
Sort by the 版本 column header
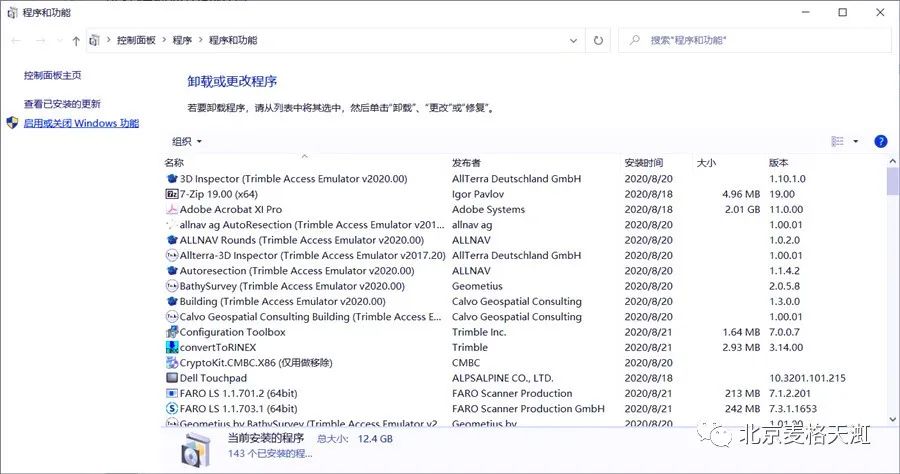pos(779,163)
